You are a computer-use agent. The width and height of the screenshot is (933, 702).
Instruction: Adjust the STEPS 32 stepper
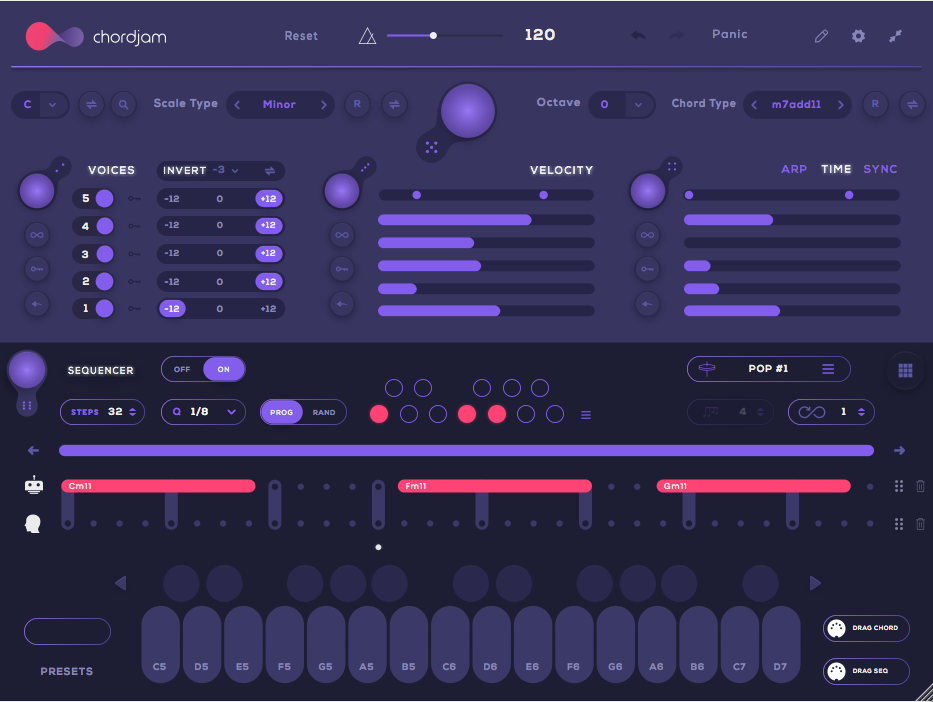(132, 412)
